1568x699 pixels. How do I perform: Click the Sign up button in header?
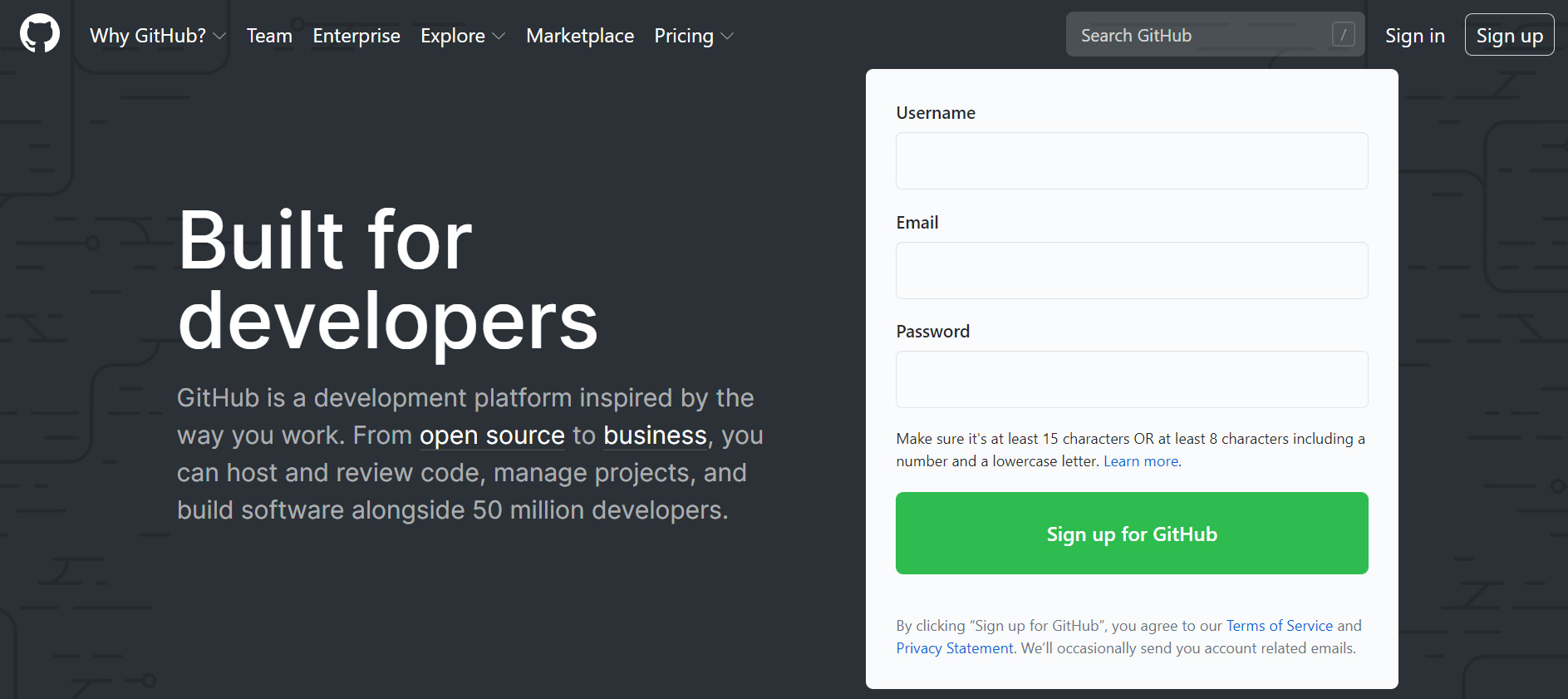[1509, 35]
